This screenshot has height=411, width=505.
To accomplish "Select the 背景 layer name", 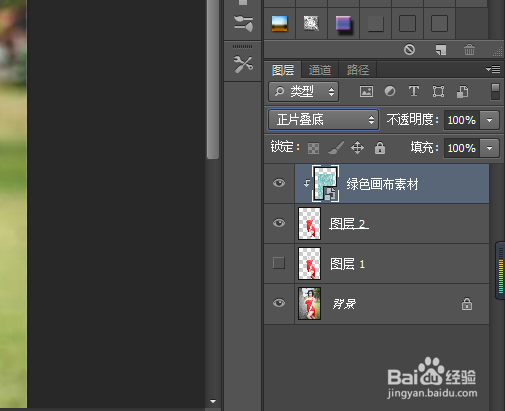I will [344, 304].
